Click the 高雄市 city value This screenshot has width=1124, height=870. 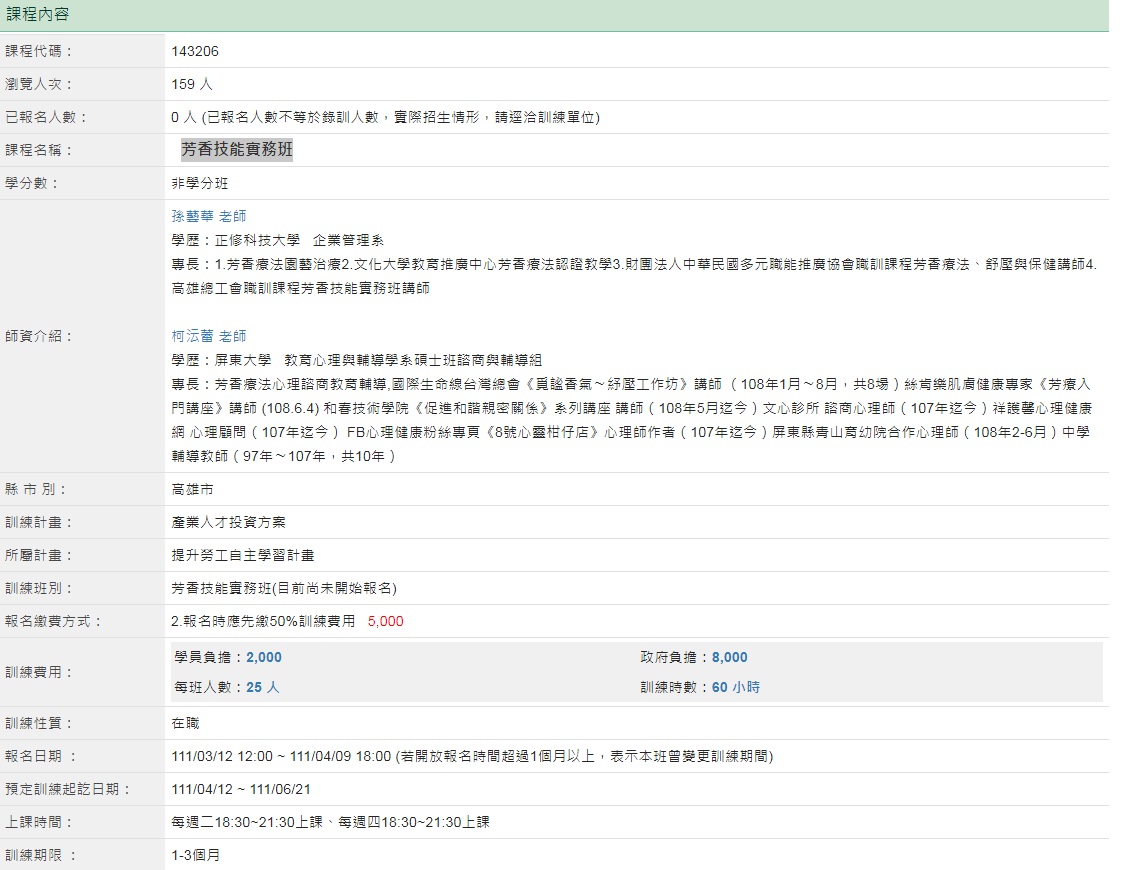click(192, 489)
